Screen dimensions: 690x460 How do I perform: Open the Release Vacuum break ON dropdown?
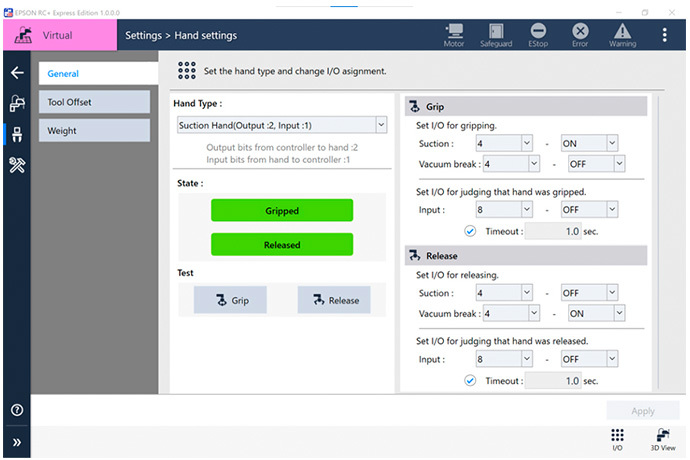tap(596, 313)
